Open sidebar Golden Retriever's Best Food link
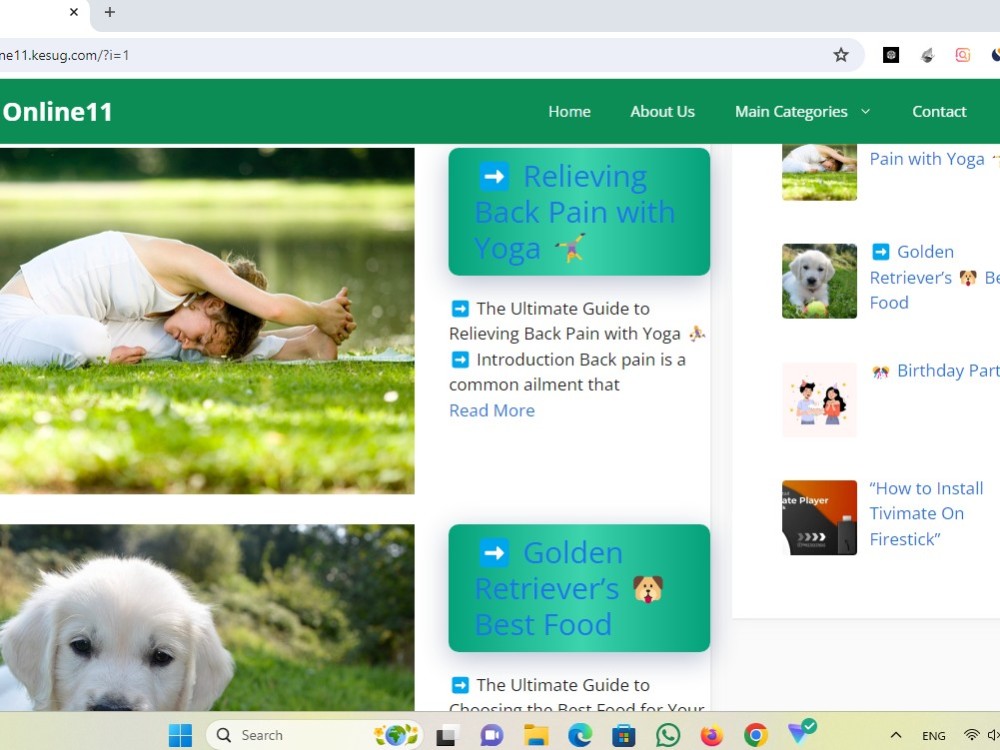Screen dimensions: 1000x750 point(934,277)
